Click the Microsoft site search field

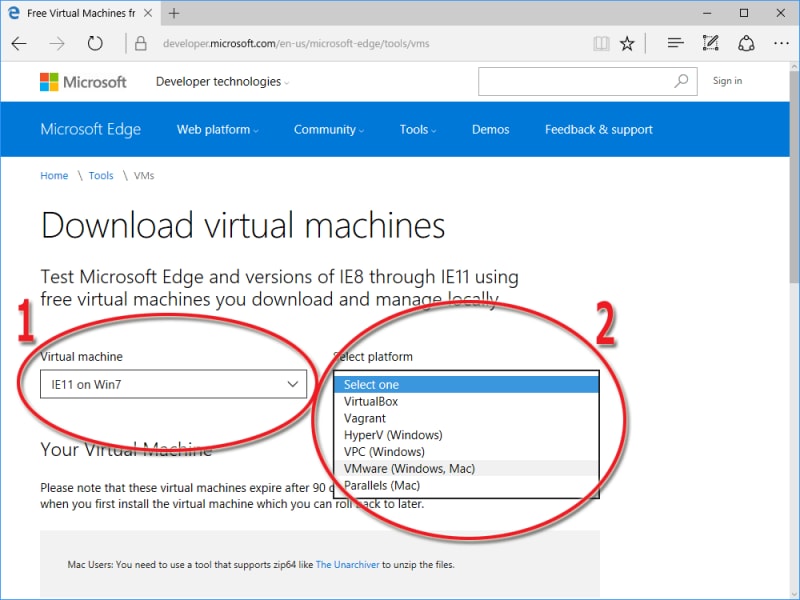574,81
